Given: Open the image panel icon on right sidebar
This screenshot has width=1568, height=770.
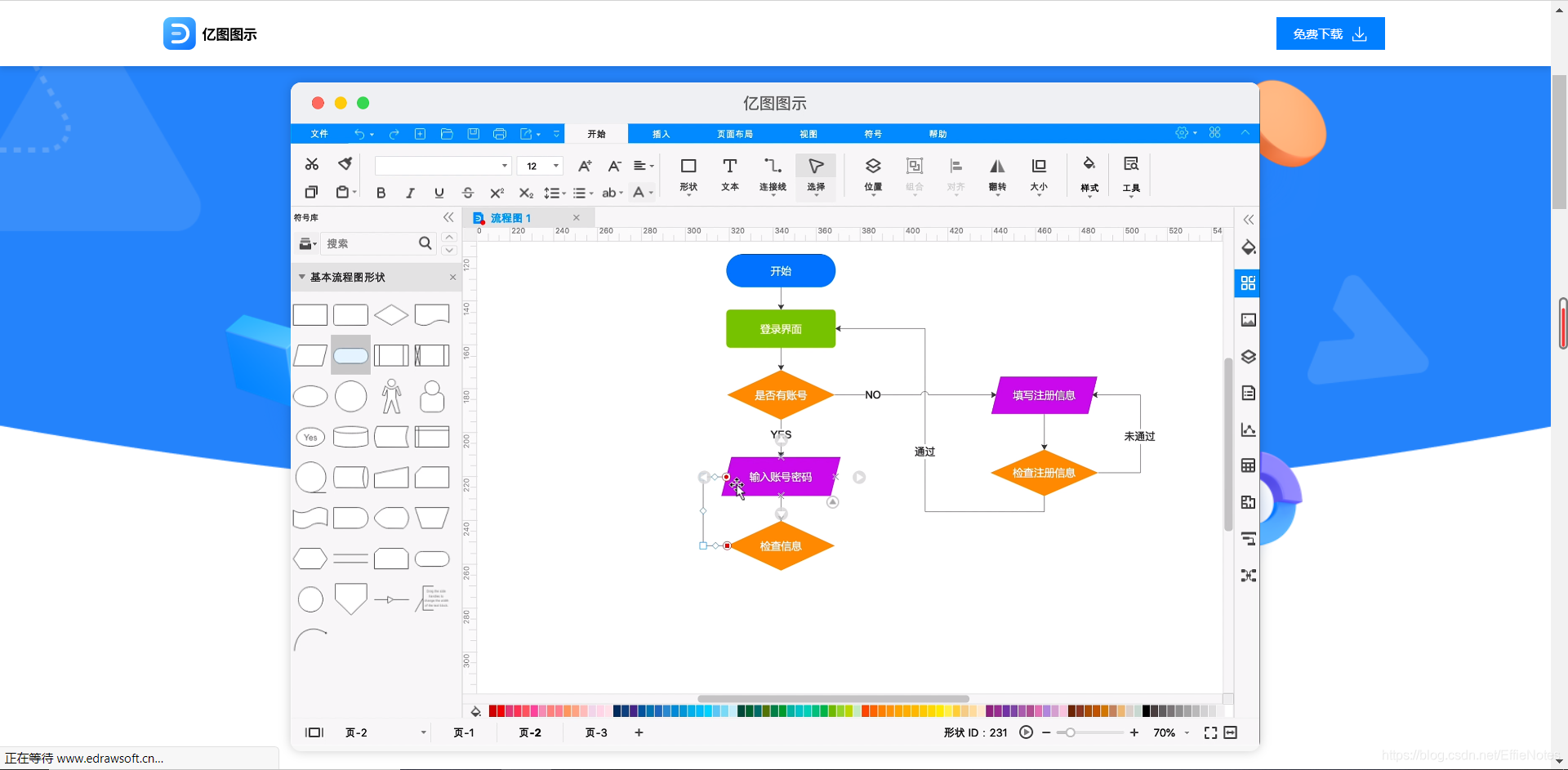Looking at the screenshot, I should pos(1248,320).
